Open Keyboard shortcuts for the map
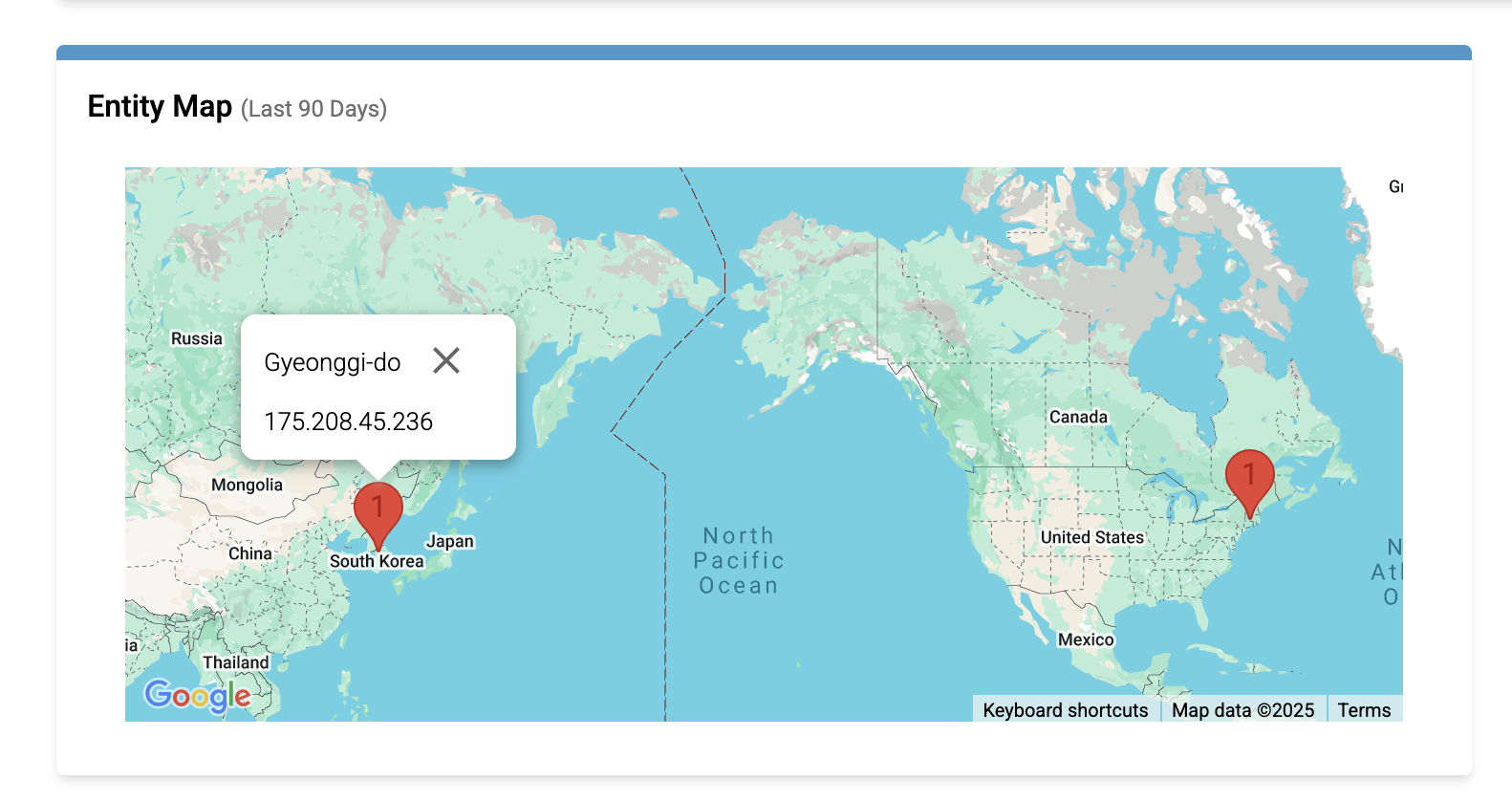 coord(1065,710)
